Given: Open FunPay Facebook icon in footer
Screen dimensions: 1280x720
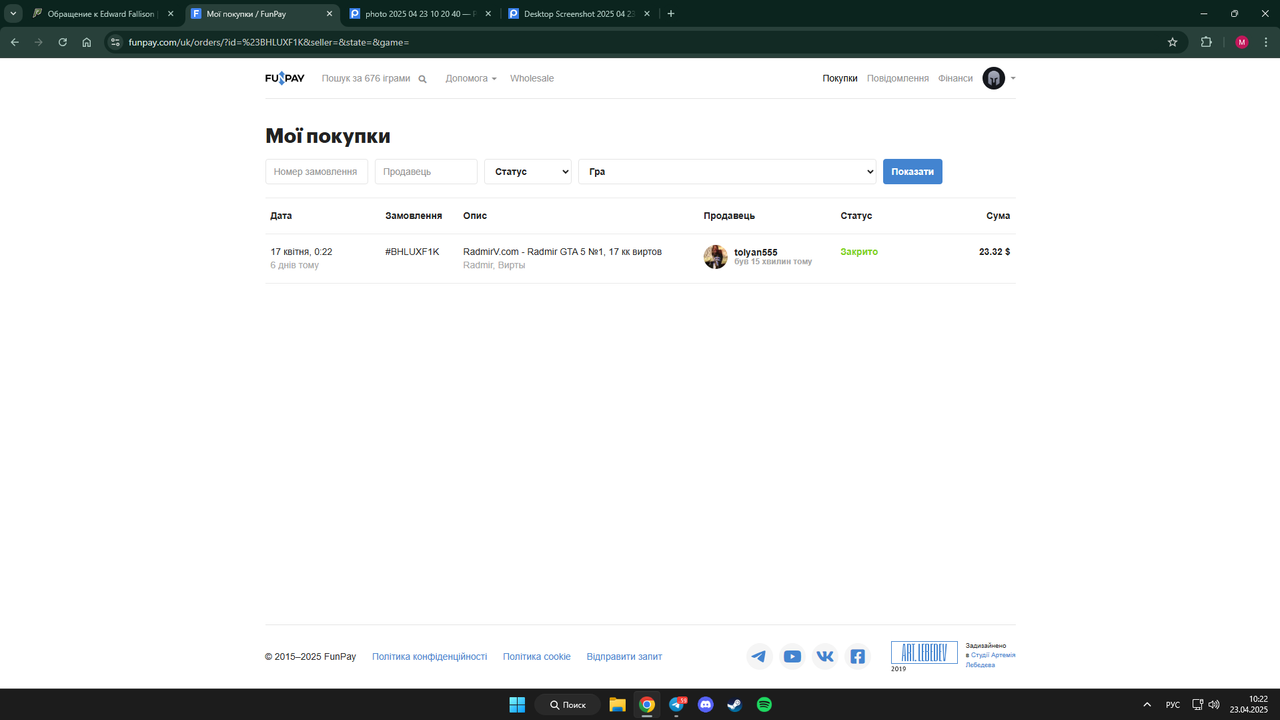Looking at the screenshot, I should click(857, 657).
